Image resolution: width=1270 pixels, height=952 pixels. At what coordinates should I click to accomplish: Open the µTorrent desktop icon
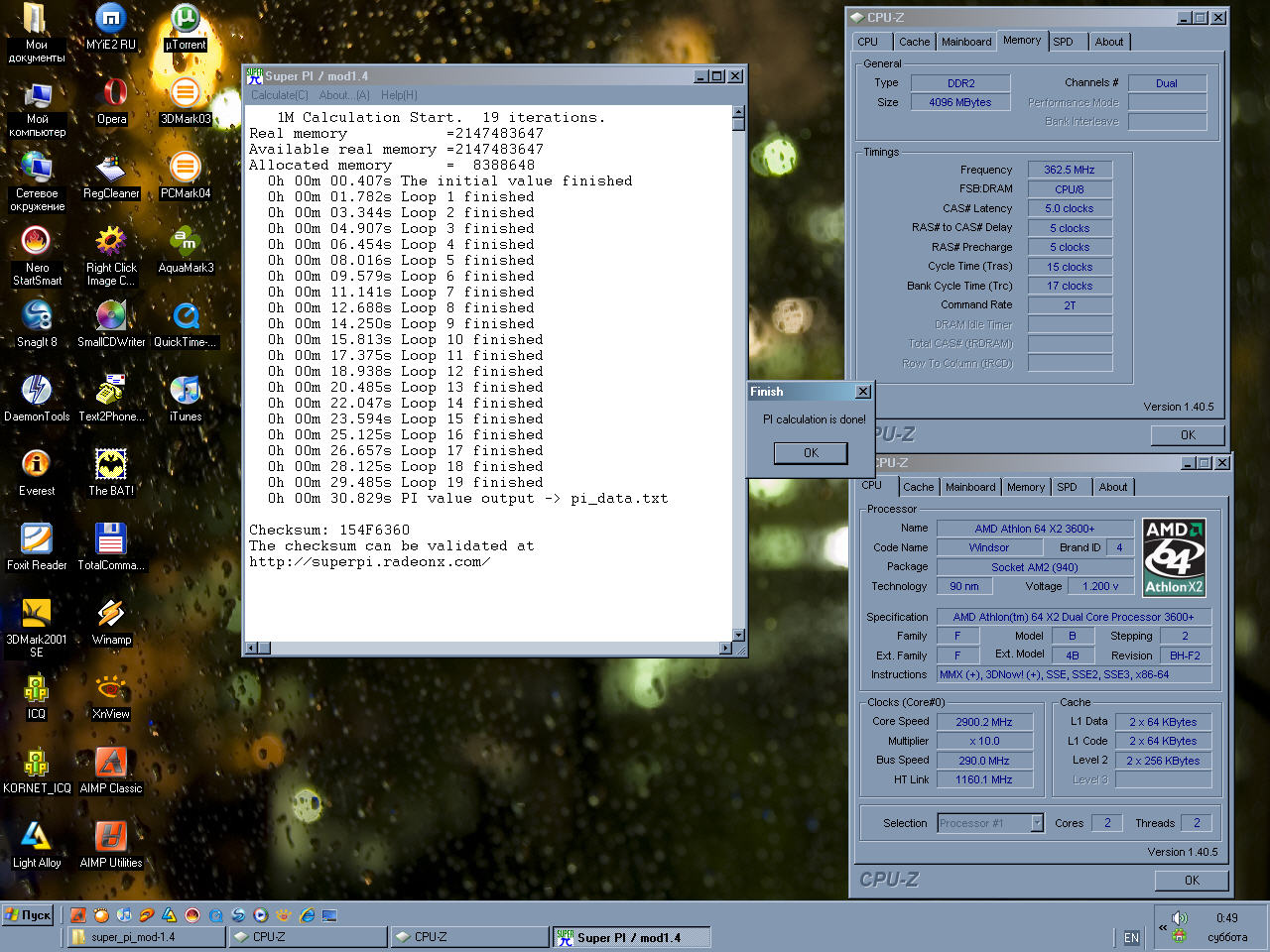coord(186,27)
